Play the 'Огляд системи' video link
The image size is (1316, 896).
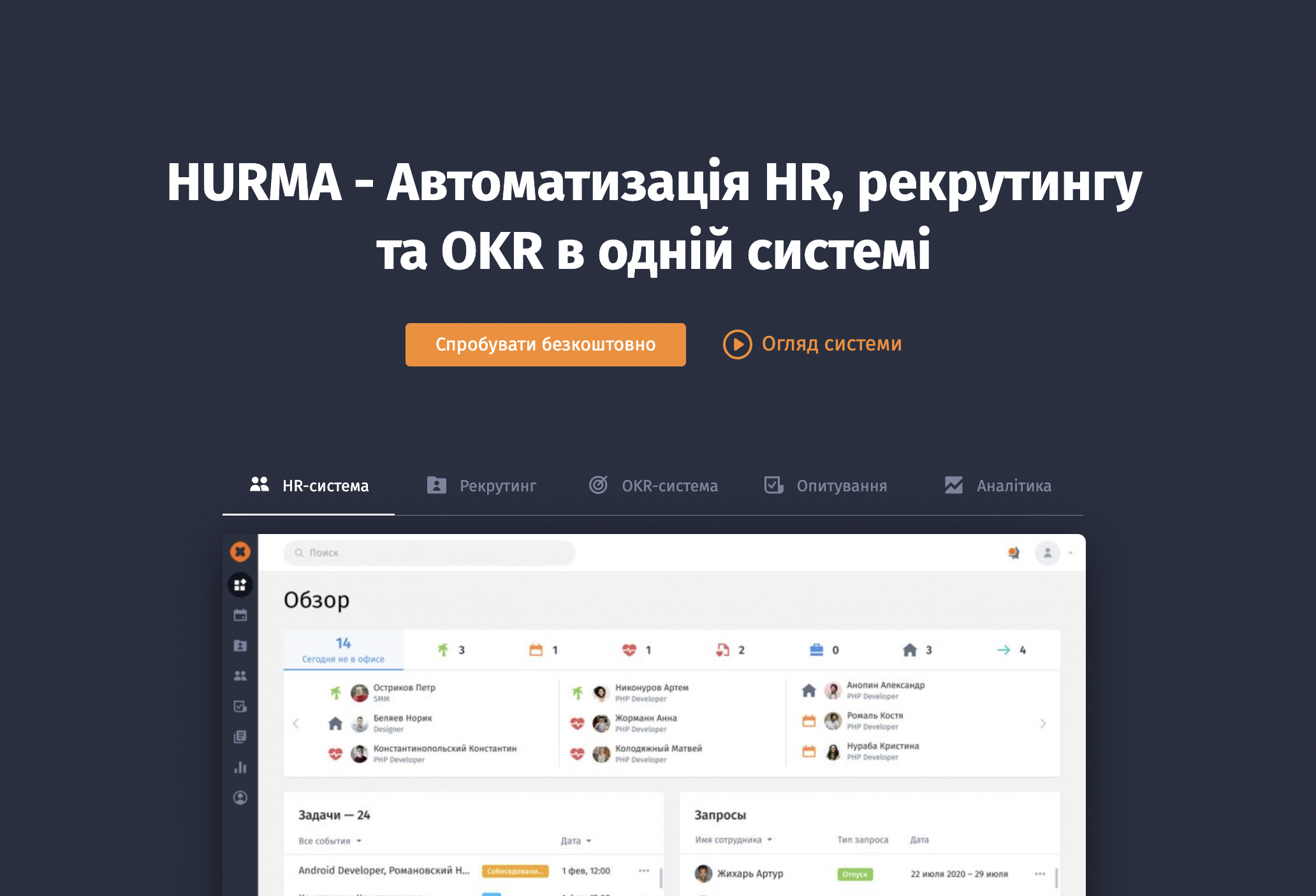click(812, 344)
